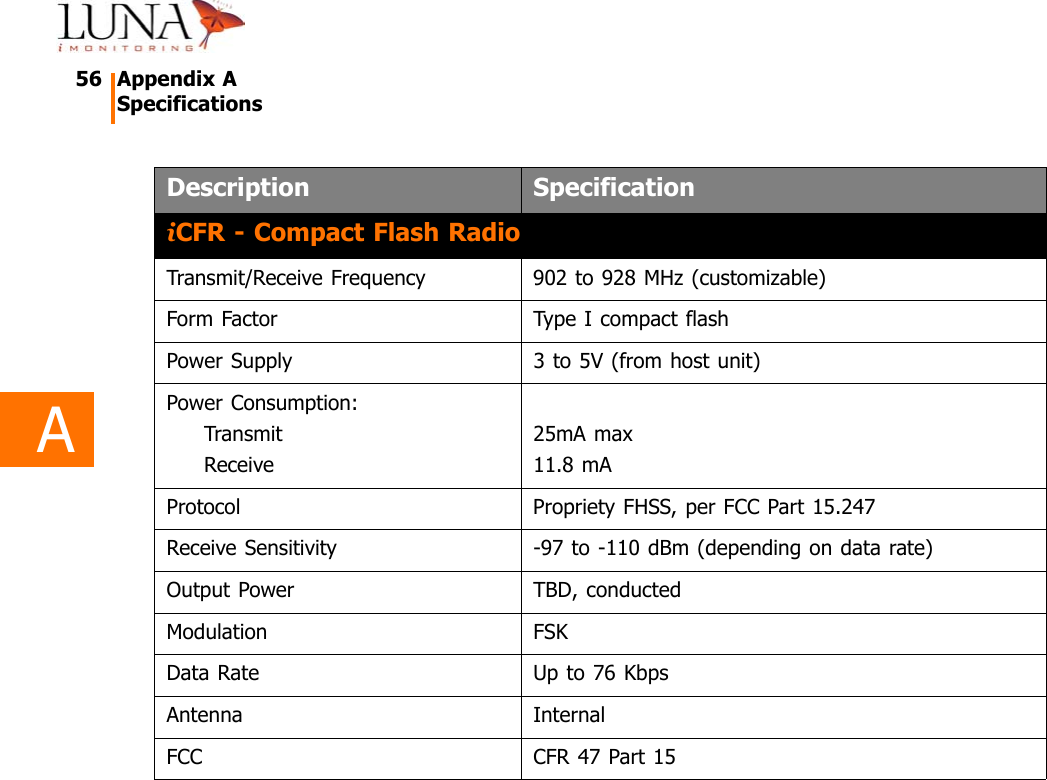The image size is (1047, 780).
Task: Click the CFR 47 Part 15 text
Action: [x=604, y=757]
